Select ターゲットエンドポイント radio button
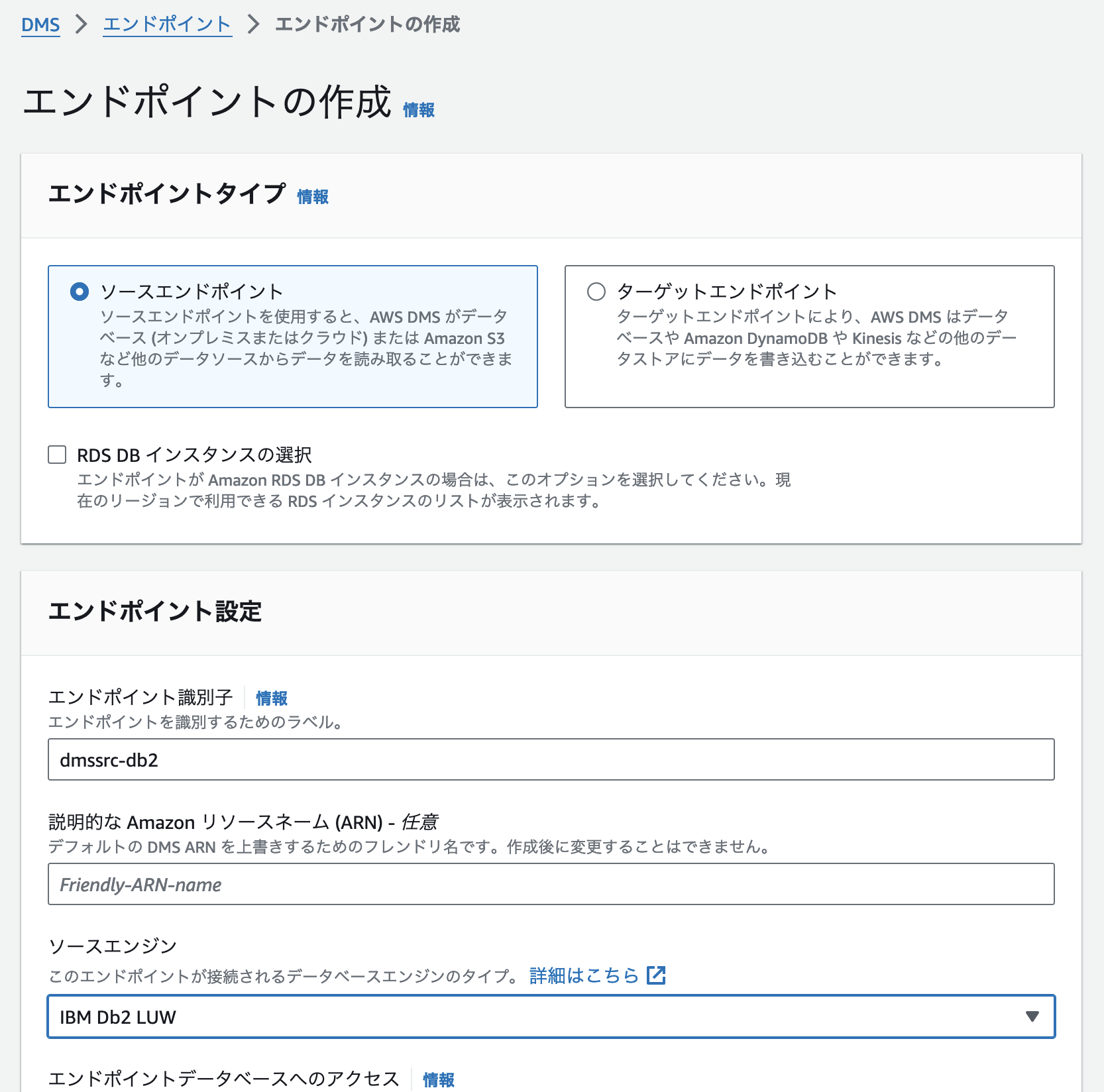The width and height of the screenshot is (1104, 1092). click(x=596, y=292)
